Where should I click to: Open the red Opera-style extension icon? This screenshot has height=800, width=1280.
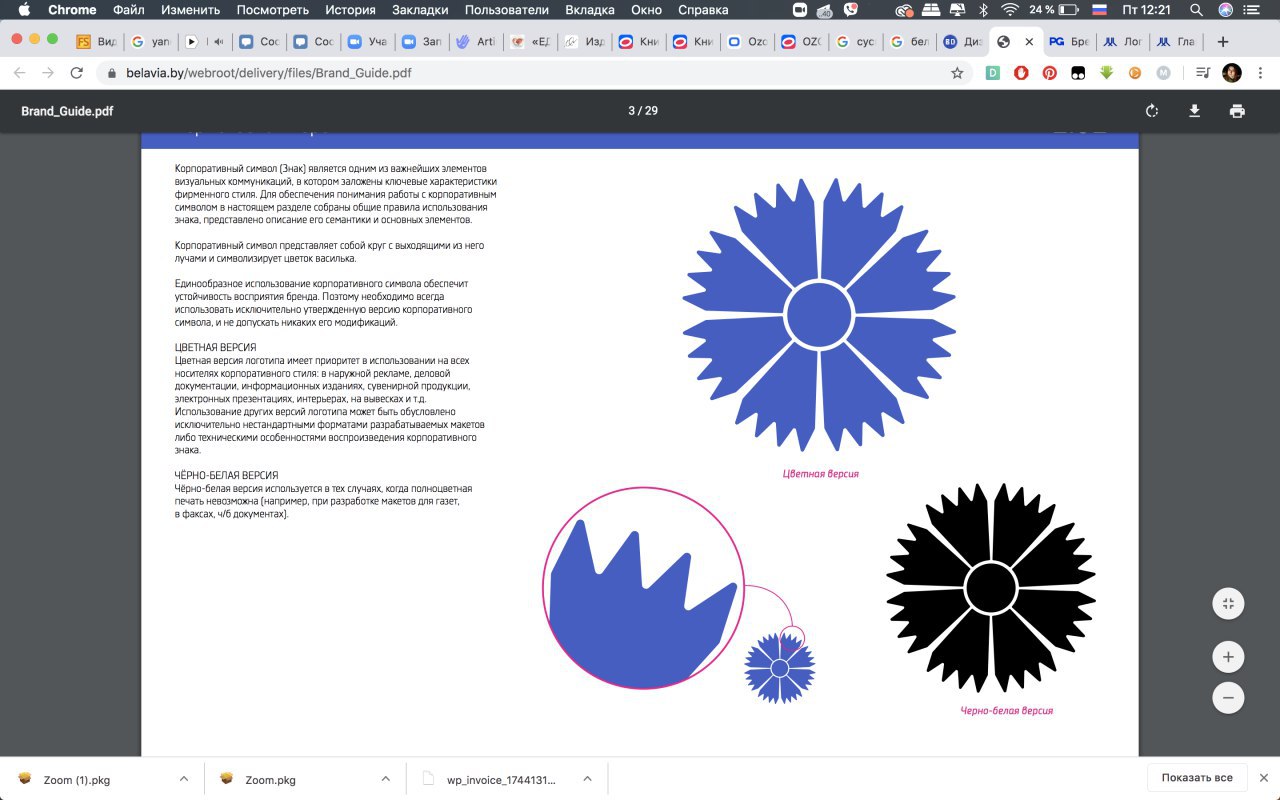(x=1021, y=73)
